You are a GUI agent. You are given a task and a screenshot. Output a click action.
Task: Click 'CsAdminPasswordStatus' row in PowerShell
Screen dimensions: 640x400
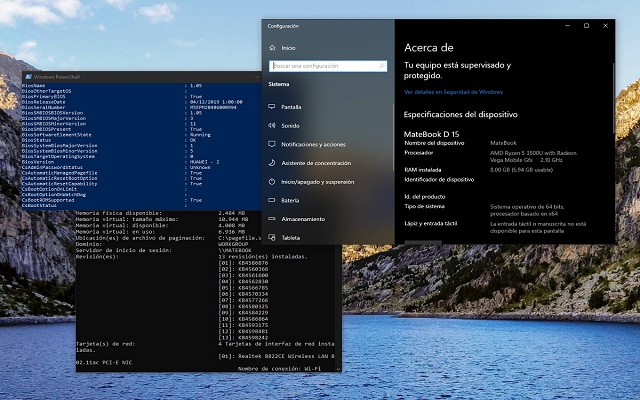click(116, 167)
